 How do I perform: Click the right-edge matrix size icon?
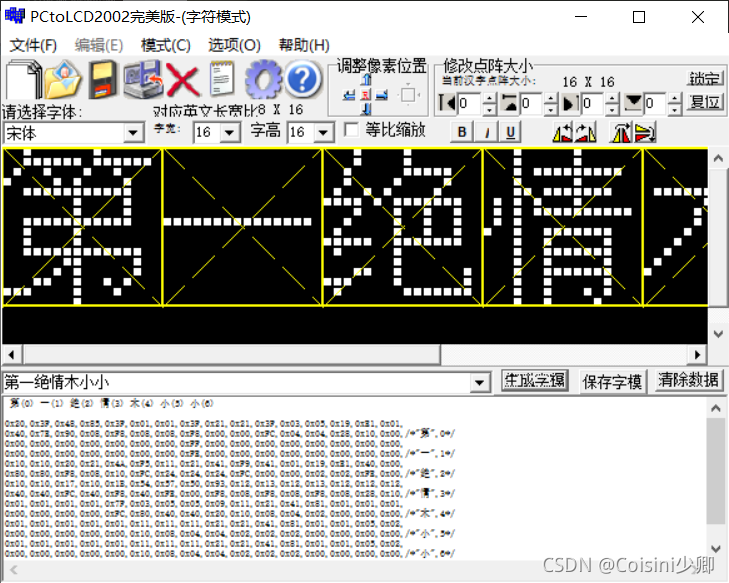[x=571, y=102]
